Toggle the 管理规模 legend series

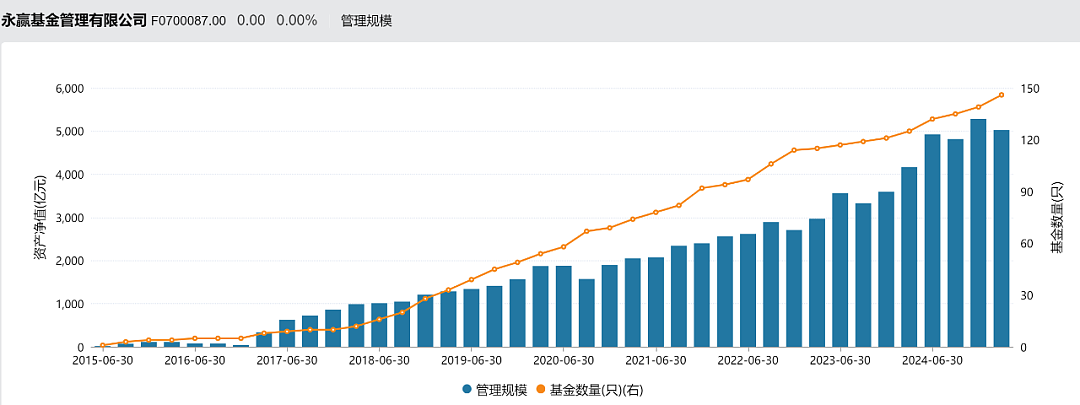click(495, 390)
